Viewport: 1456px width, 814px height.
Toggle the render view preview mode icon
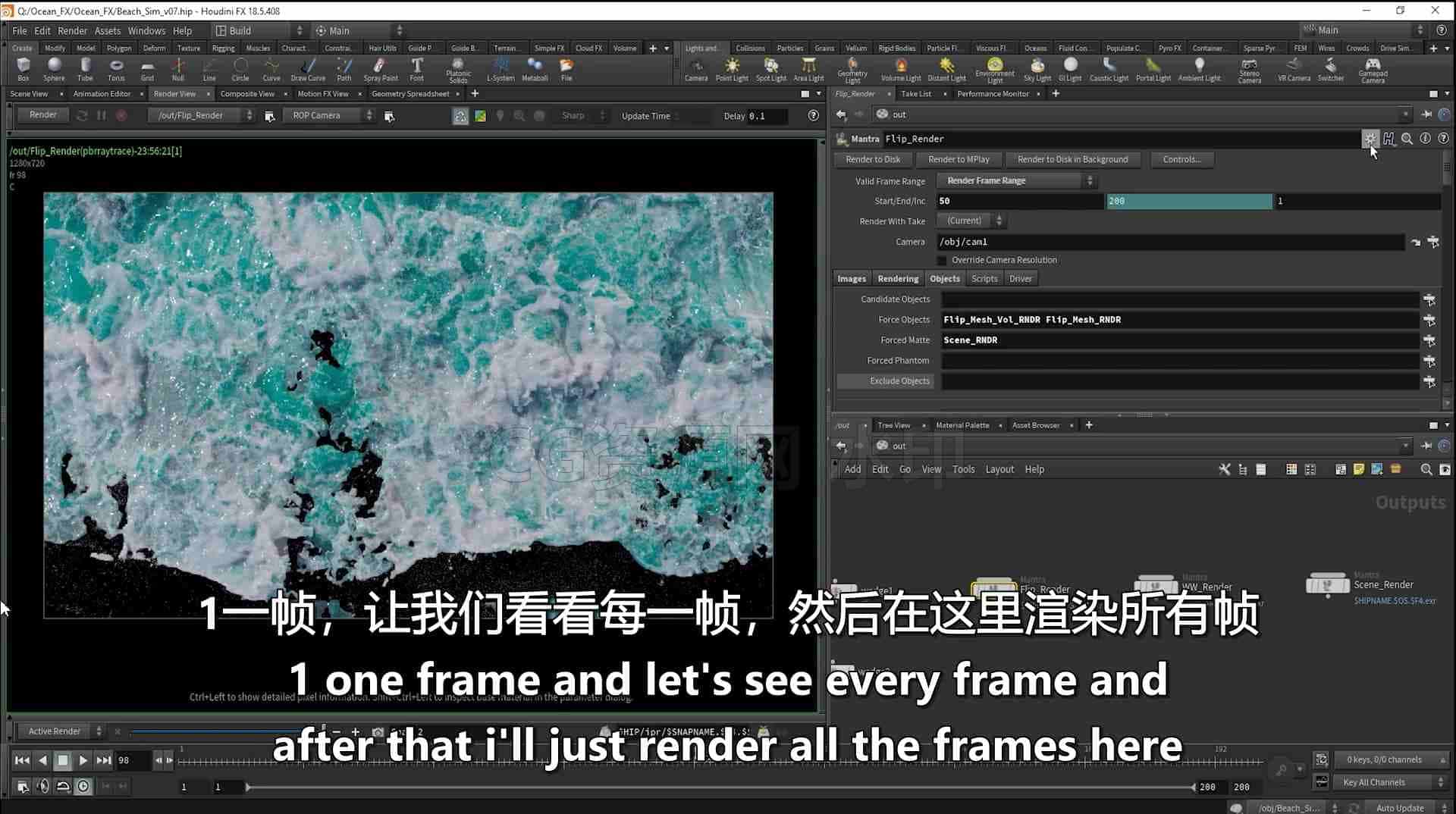click(x=480, y=116)
